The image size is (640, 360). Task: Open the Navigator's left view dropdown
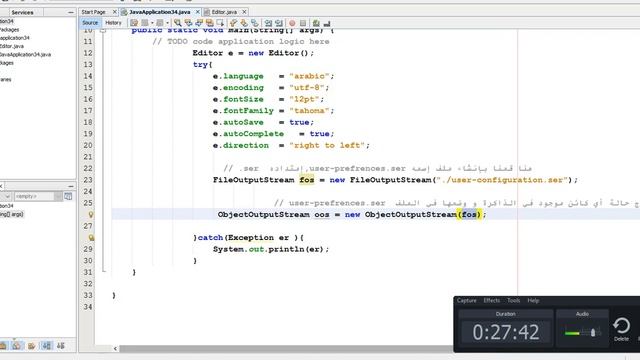click(x=6, y=196)
